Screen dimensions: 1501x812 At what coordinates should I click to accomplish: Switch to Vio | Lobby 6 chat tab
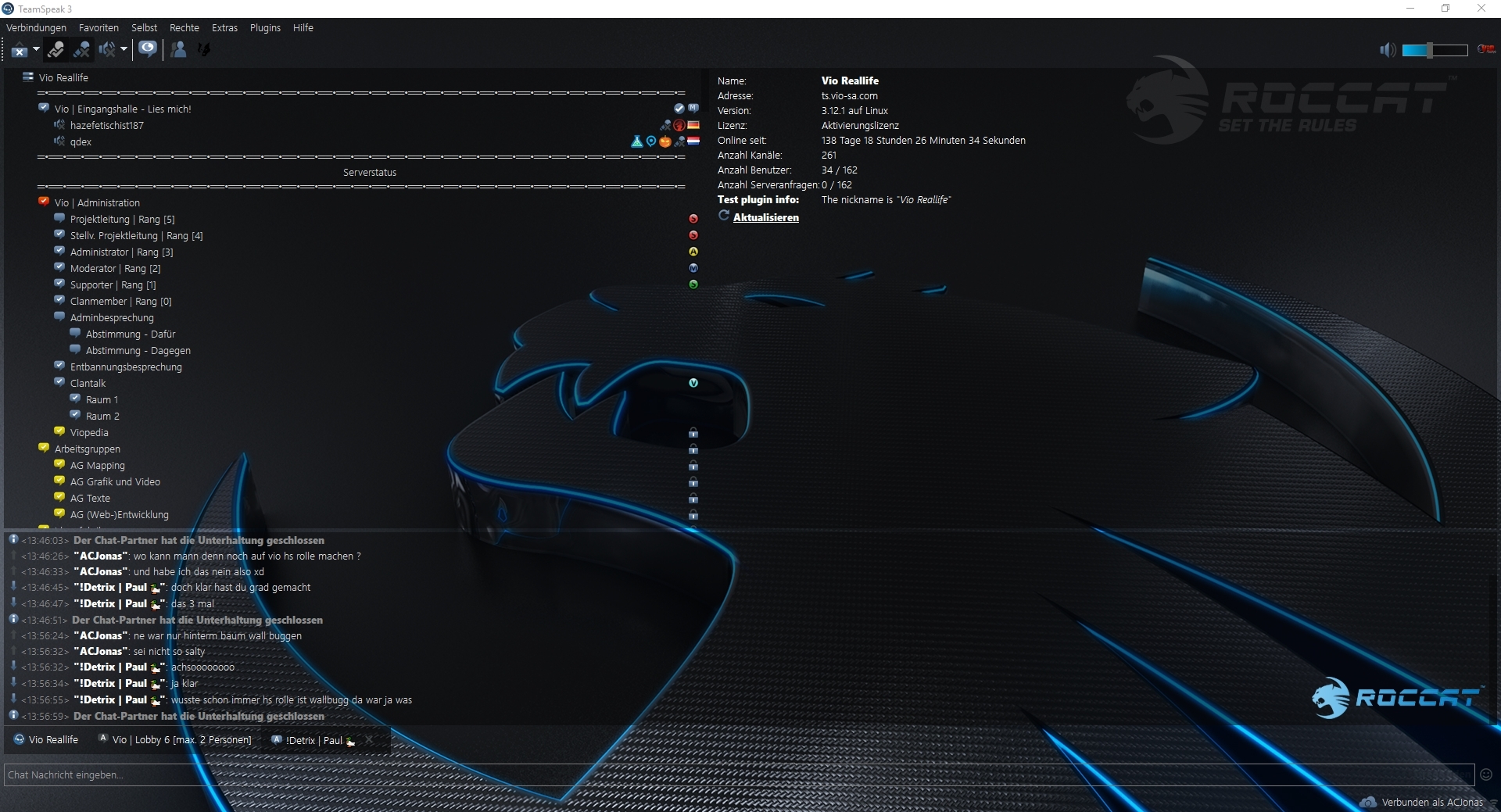click(x=175, y=740)
